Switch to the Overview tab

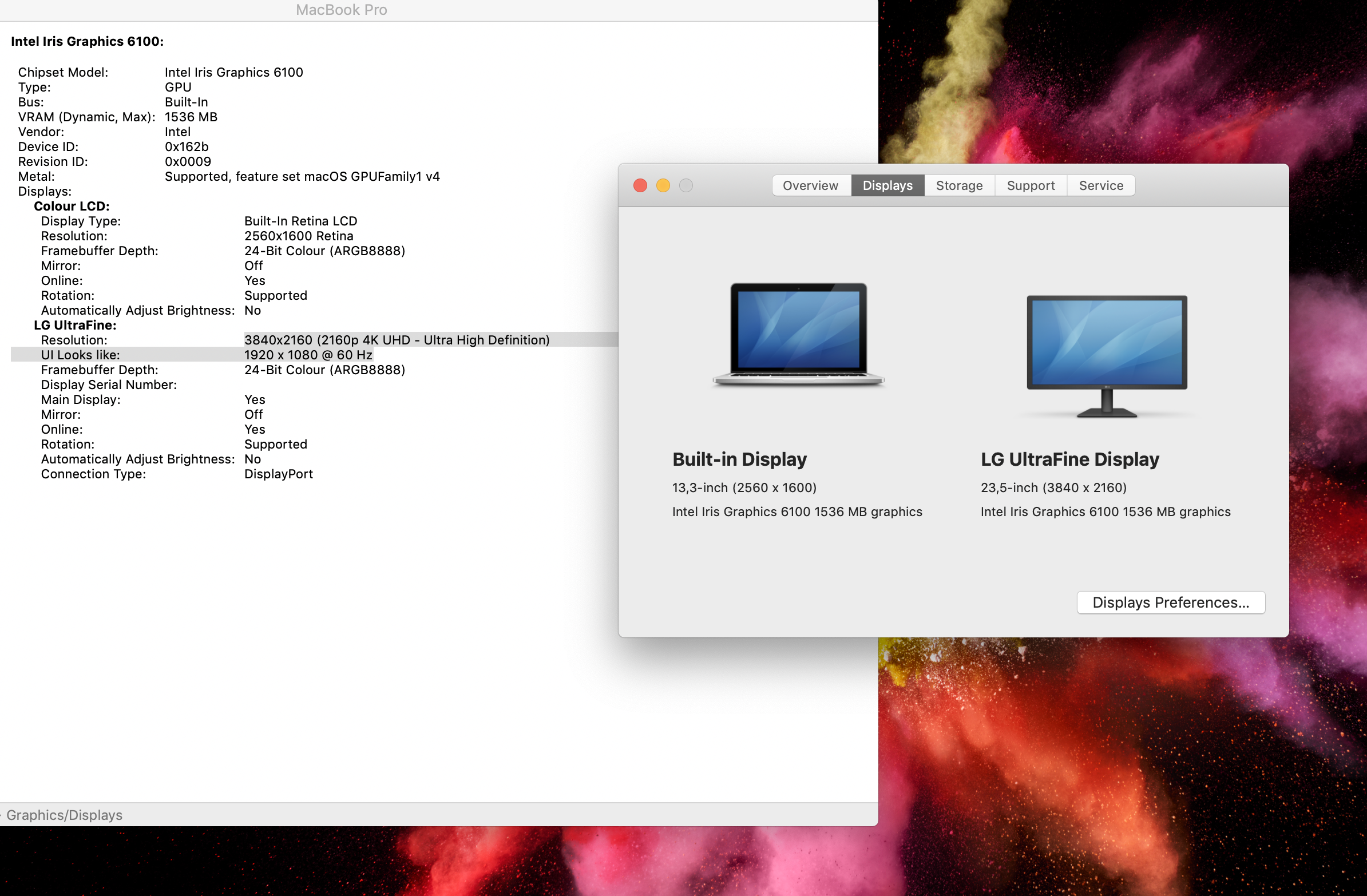pyautogui.click(x=810, y=185)
